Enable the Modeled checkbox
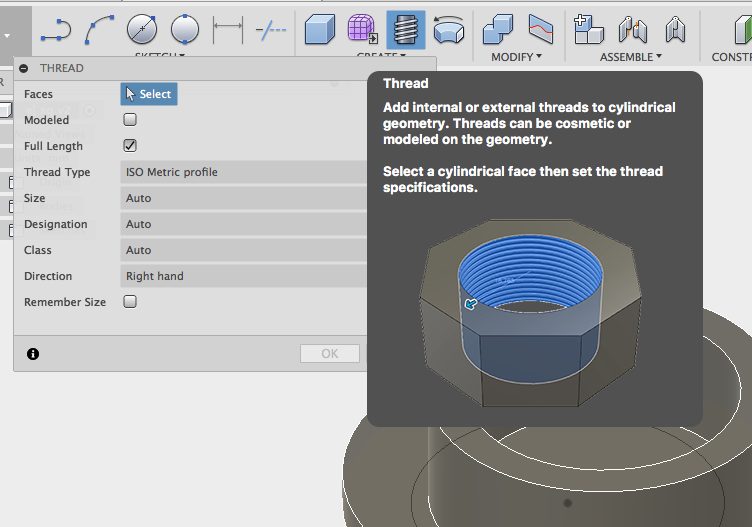Image resolution: width=752 pixels, height=527 pixels. [130, 120]
